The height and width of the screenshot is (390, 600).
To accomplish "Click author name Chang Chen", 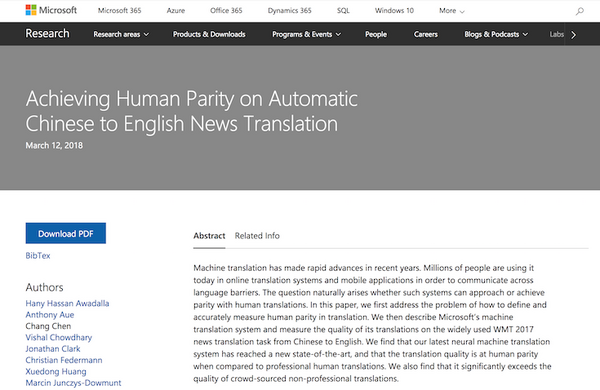I will coord(48,326).
